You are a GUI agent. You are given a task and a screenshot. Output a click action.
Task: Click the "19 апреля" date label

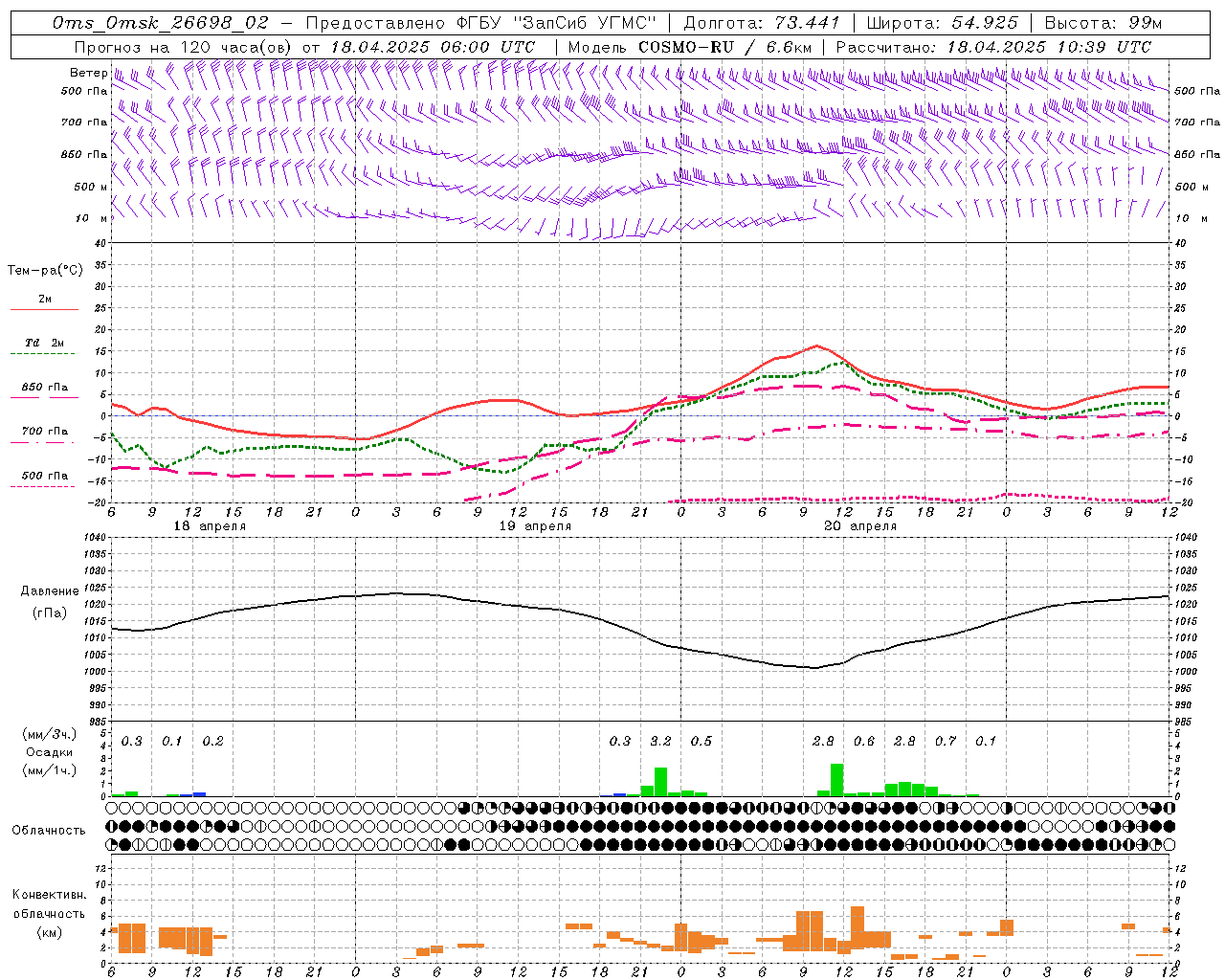tap(535, 526)
